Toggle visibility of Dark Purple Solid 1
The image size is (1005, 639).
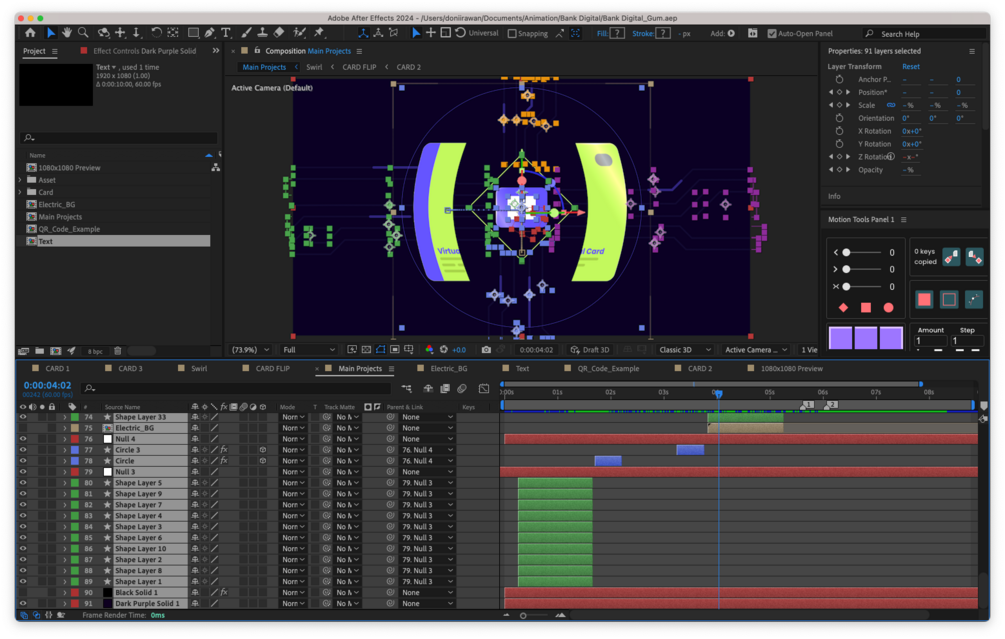click(x=23, y=604)
